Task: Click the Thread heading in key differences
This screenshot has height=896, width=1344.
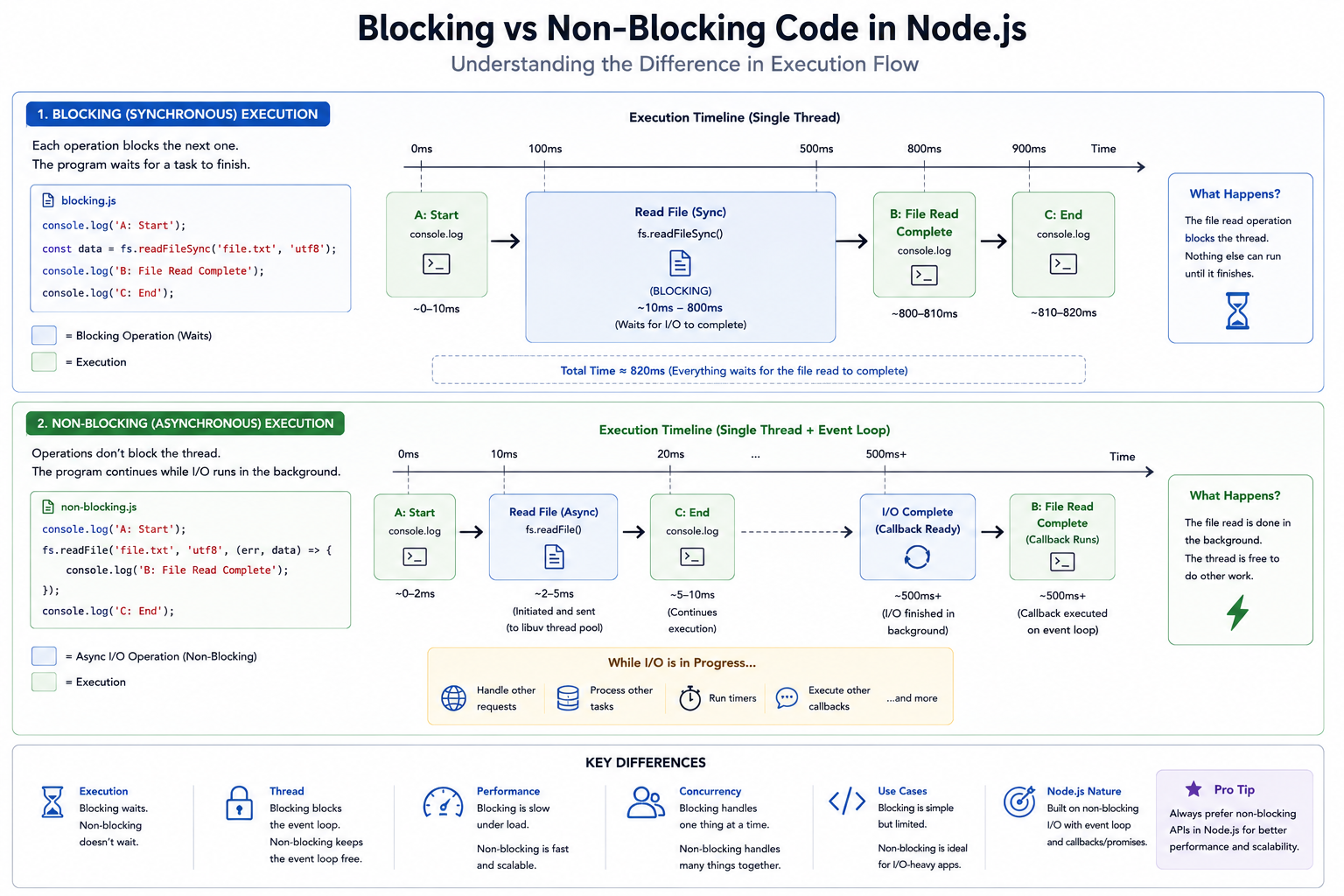Action: (287, 791)
